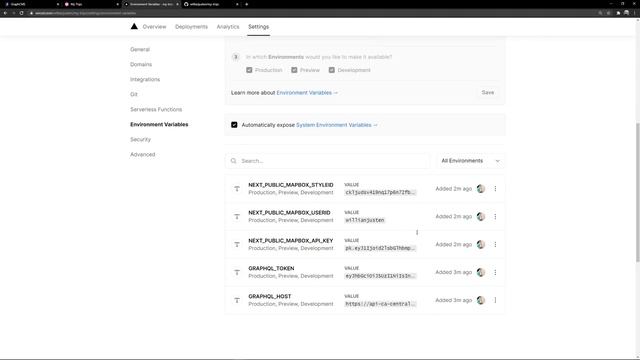Open more options for GRAPHQL_TOKEN
This screenshot has width=640, height=360.
pos(495,272)
